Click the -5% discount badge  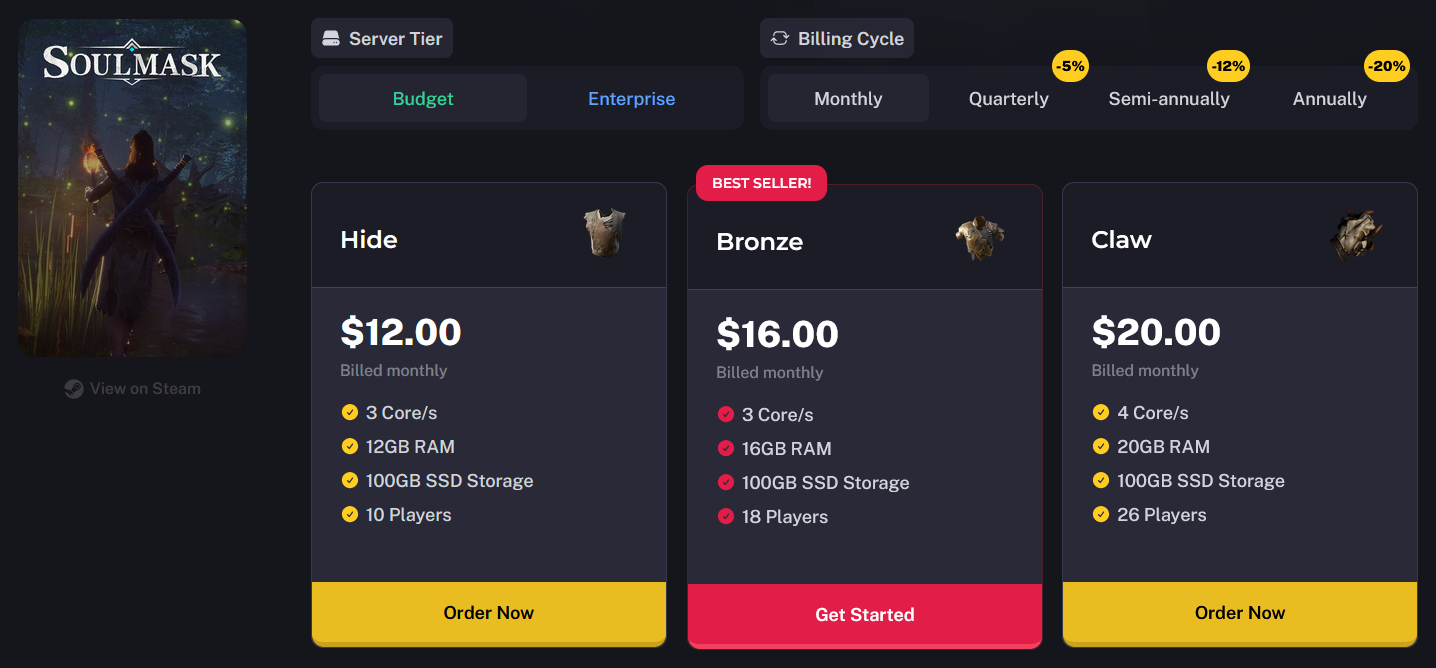point(1070,67)
